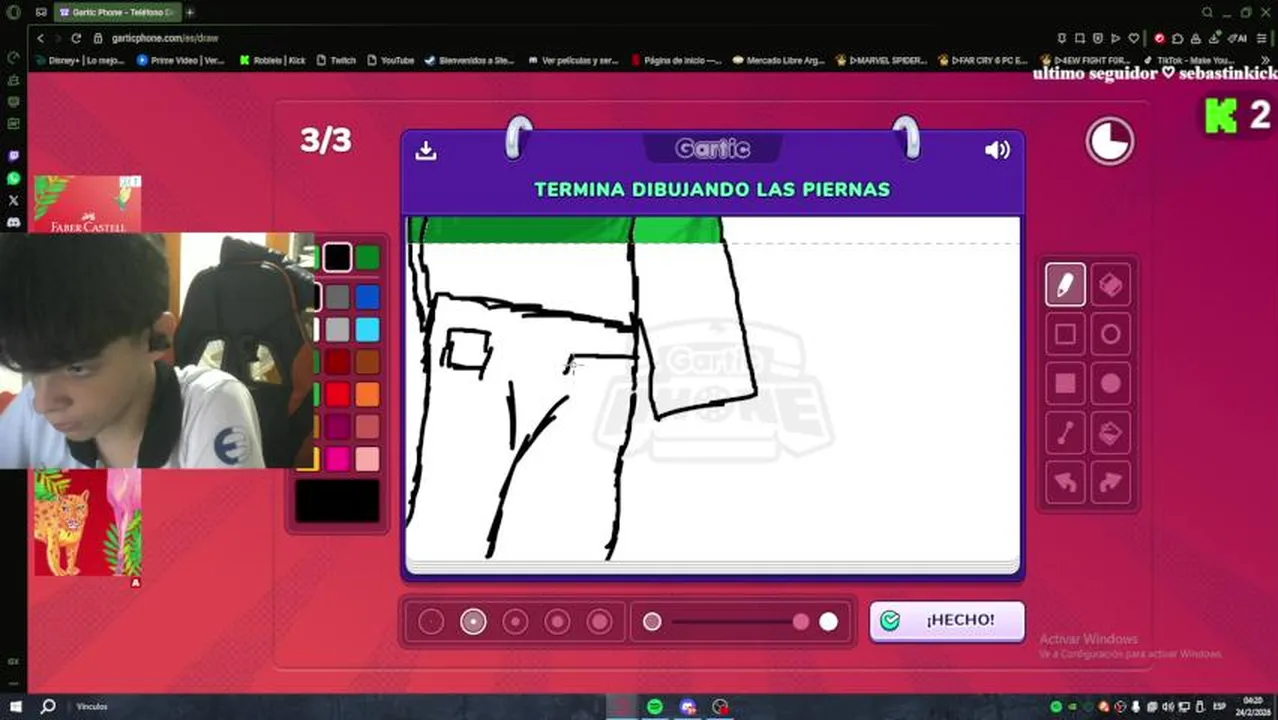1278x720 pixels.
Task: Pick the dark red color swatch
Action: pos(337,362)
